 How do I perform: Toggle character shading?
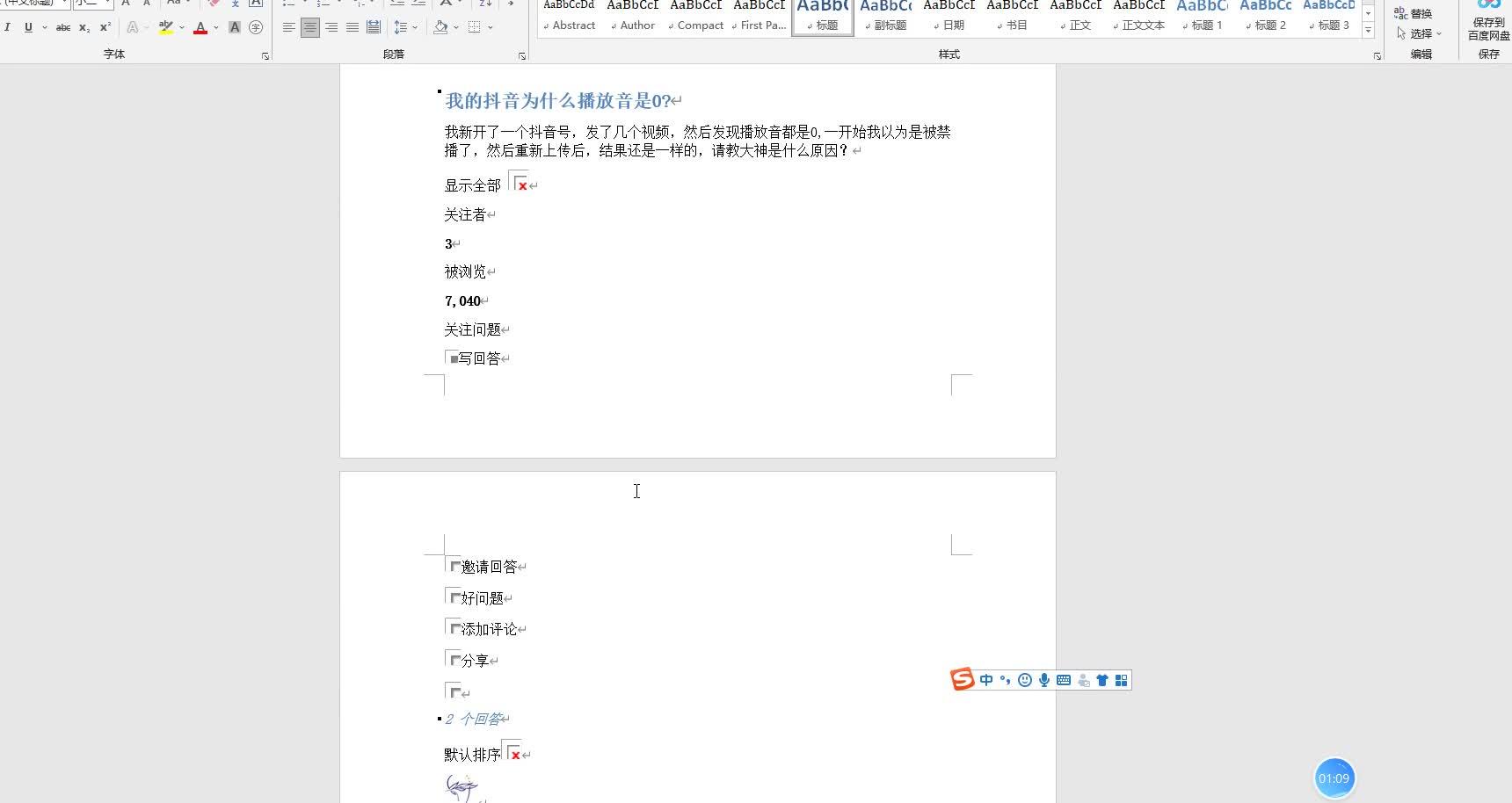pyautogui.click(x=235, y=27)
